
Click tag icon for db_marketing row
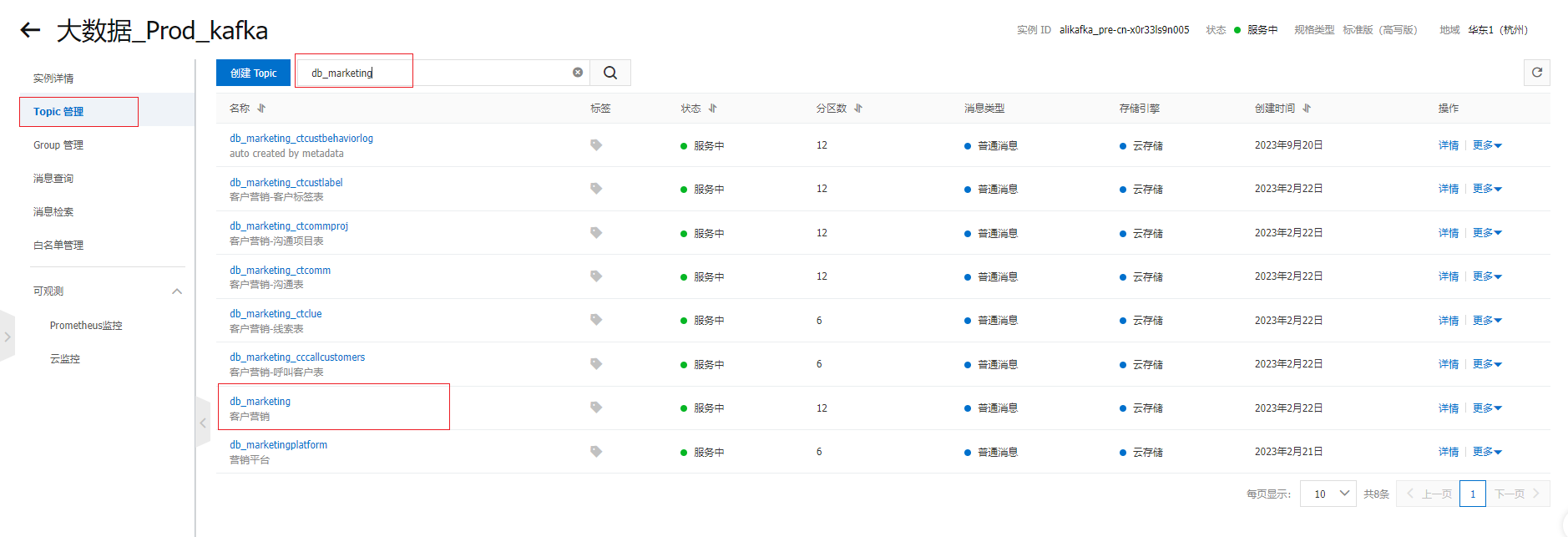tap(596, 408)
